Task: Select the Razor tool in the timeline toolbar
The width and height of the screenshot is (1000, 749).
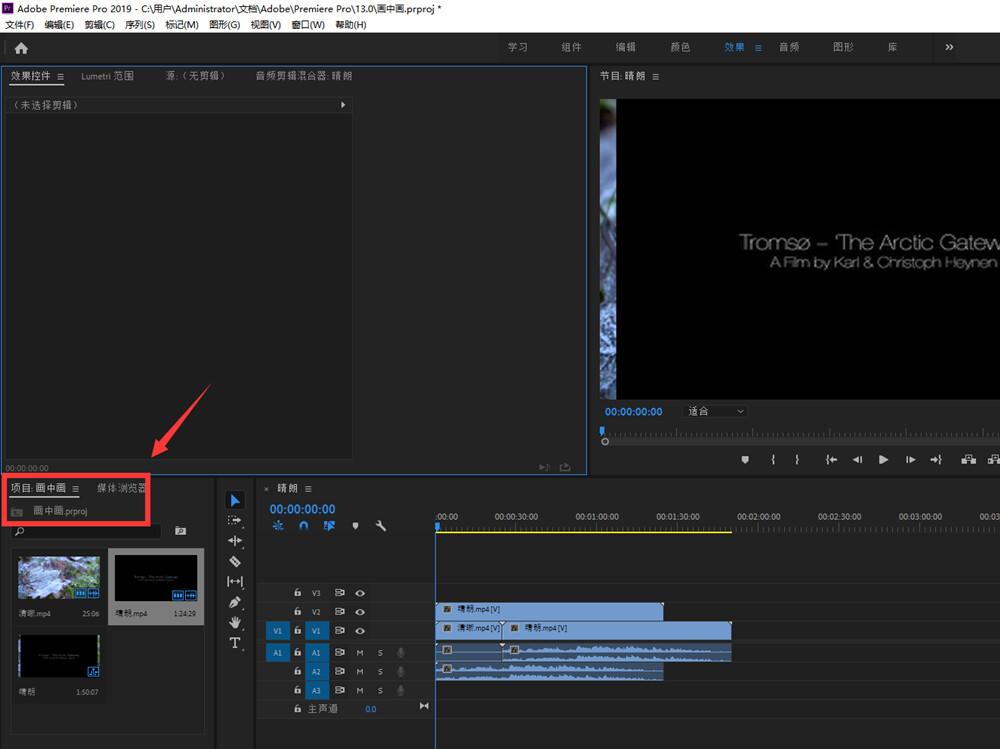Action: tap(235, 562)
